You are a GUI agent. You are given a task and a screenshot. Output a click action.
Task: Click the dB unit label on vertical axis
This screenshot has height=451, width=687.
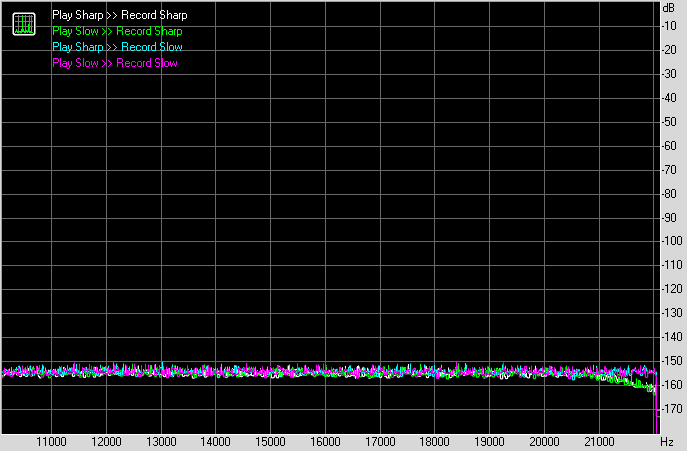coord(669,8)
